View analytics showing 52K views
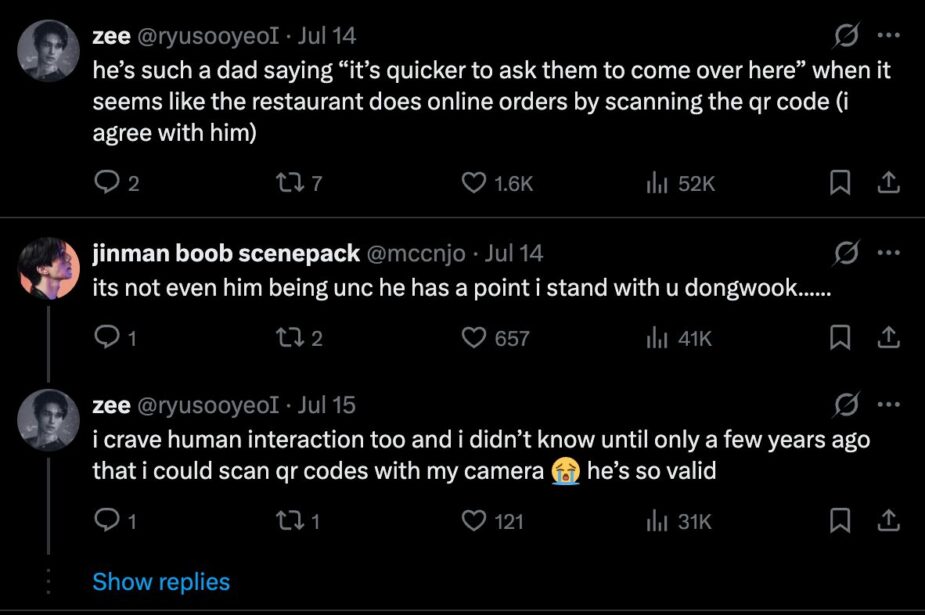This screenshot has height=615, width=925. (x=681, y=183)
